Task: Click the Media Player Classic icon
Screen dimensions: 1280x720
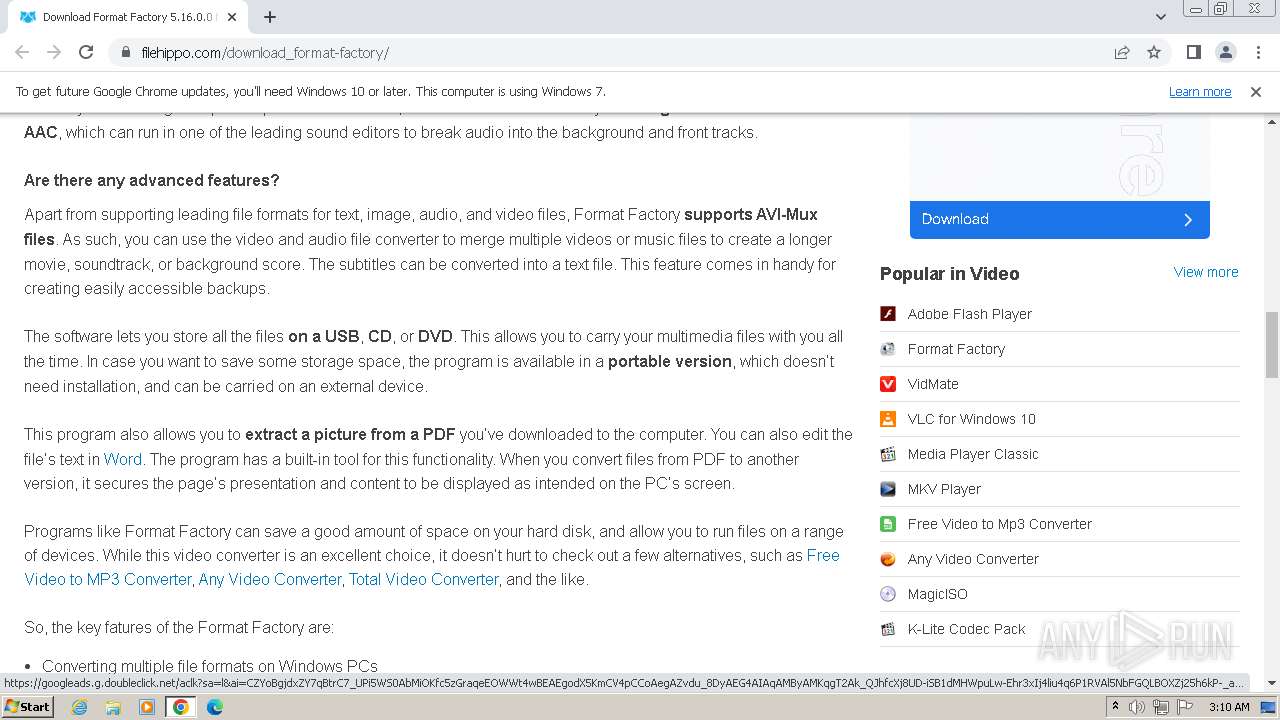Action: click(888, 454)
